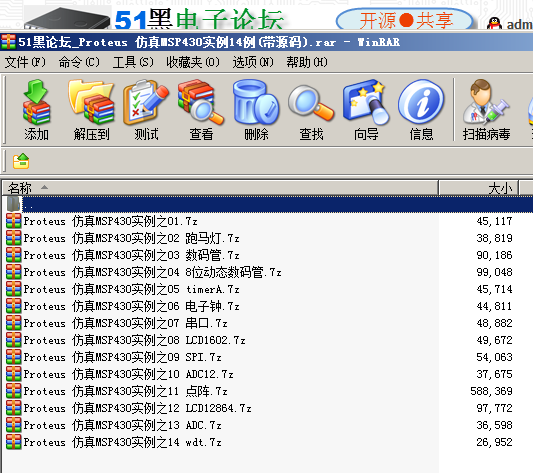Screen dimensions: 533x473
Task: Run the 测试 (Test) archive tool
Action: (146, 110)
